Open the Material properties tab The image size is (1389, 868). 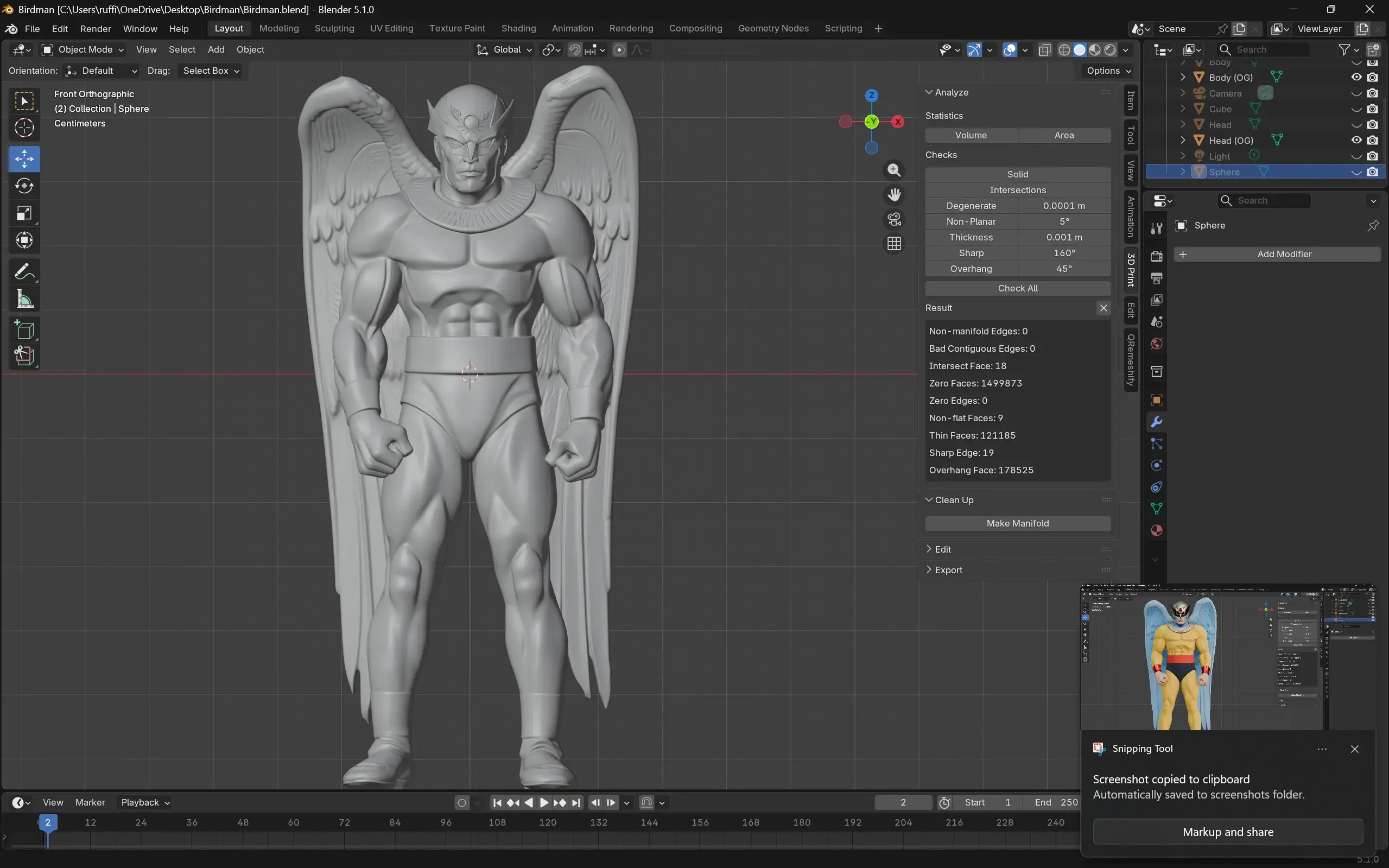(1157, 530)
